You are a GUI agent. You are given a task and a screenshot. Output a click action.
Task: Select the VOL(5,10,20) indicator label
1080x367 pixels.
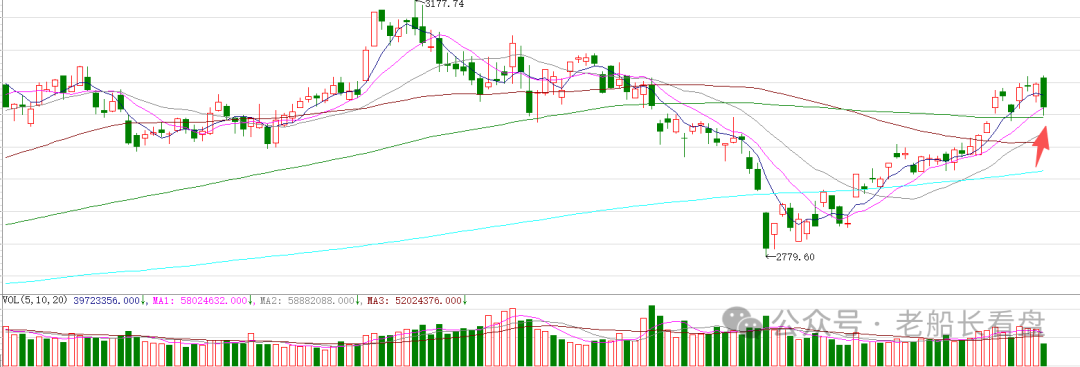[35, 301]
